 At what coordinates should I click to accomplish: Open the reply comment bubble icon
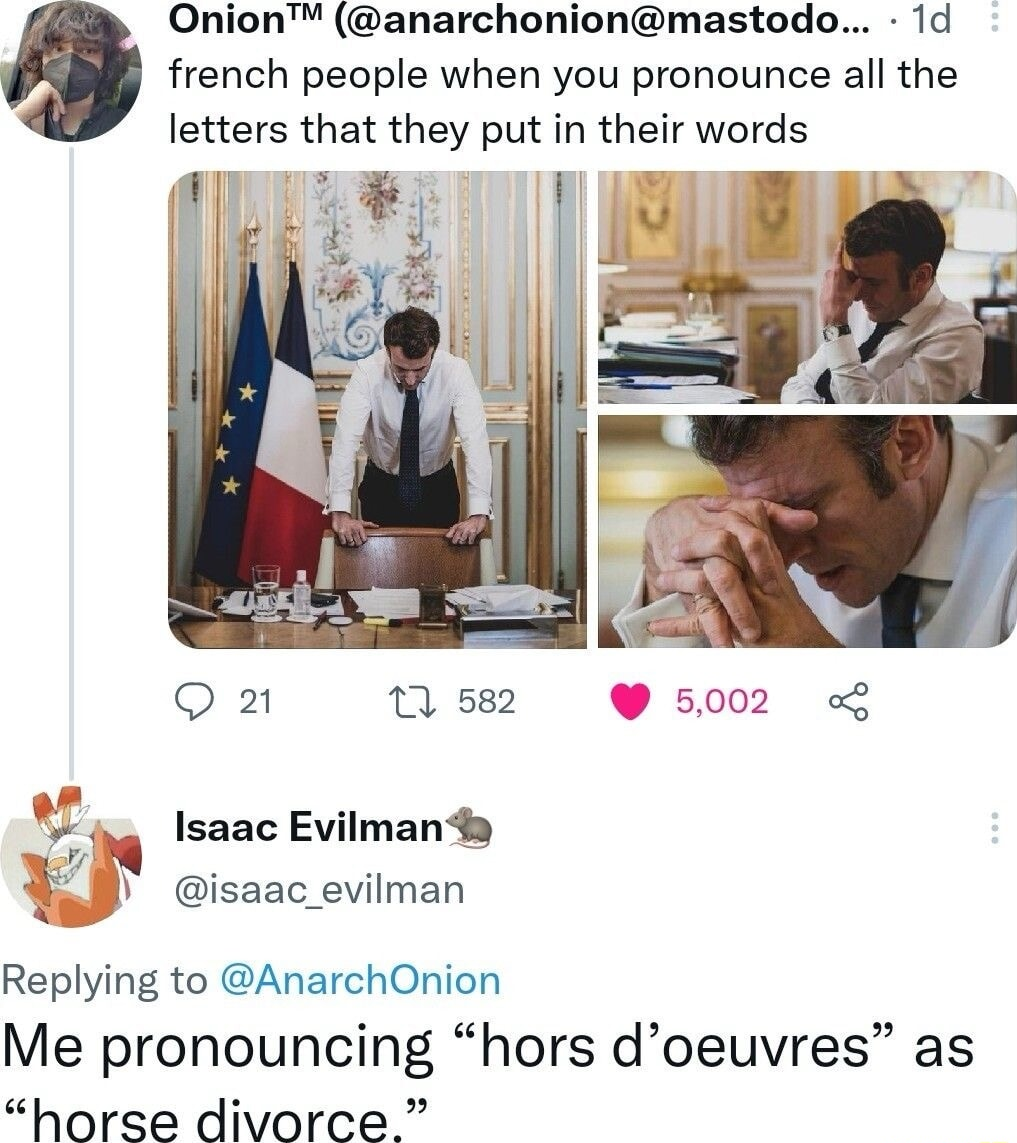click(195, 701)
